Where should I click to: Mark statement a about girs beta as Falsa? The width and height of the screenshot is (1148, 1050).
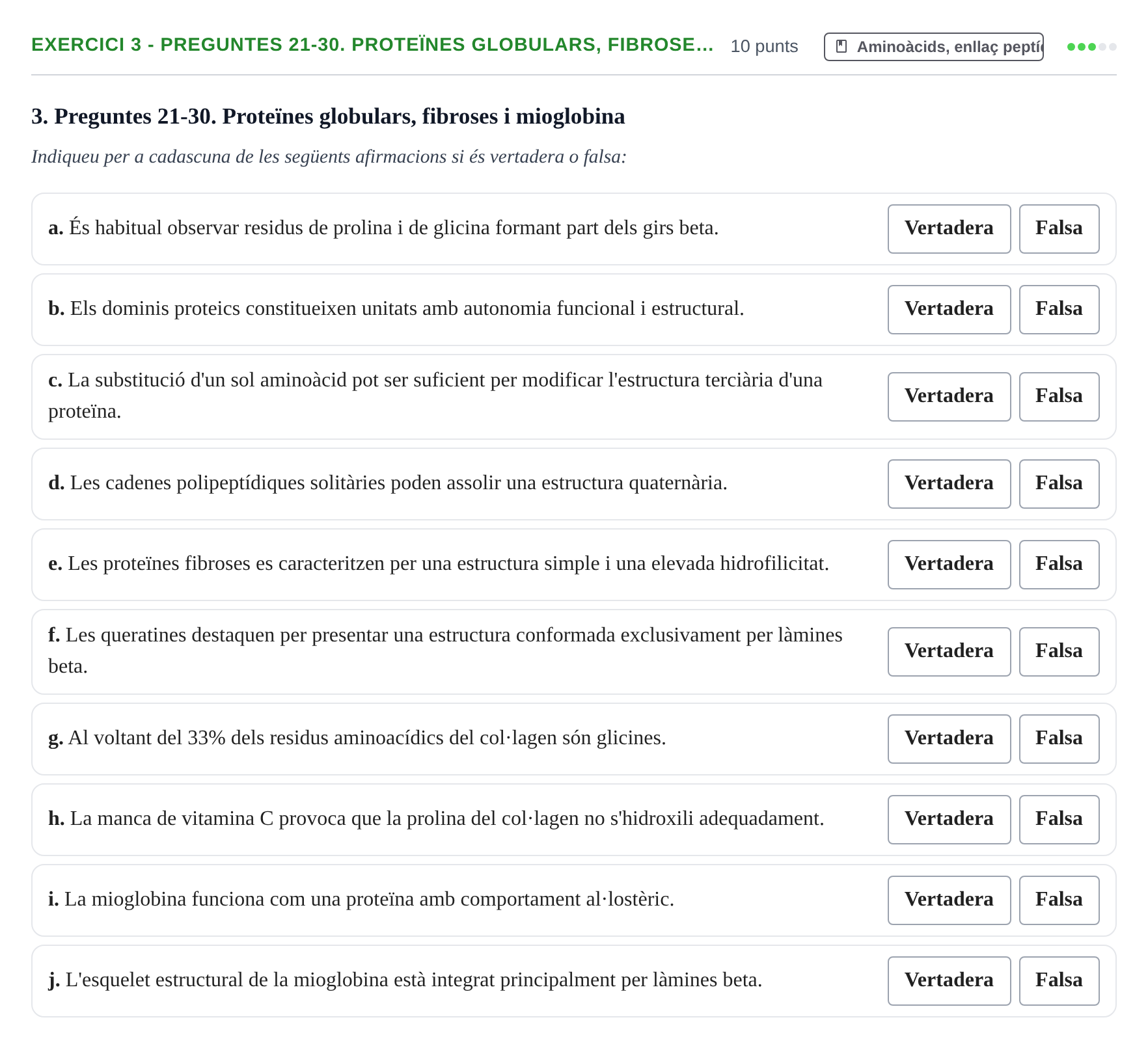(x=1059, y=229)
